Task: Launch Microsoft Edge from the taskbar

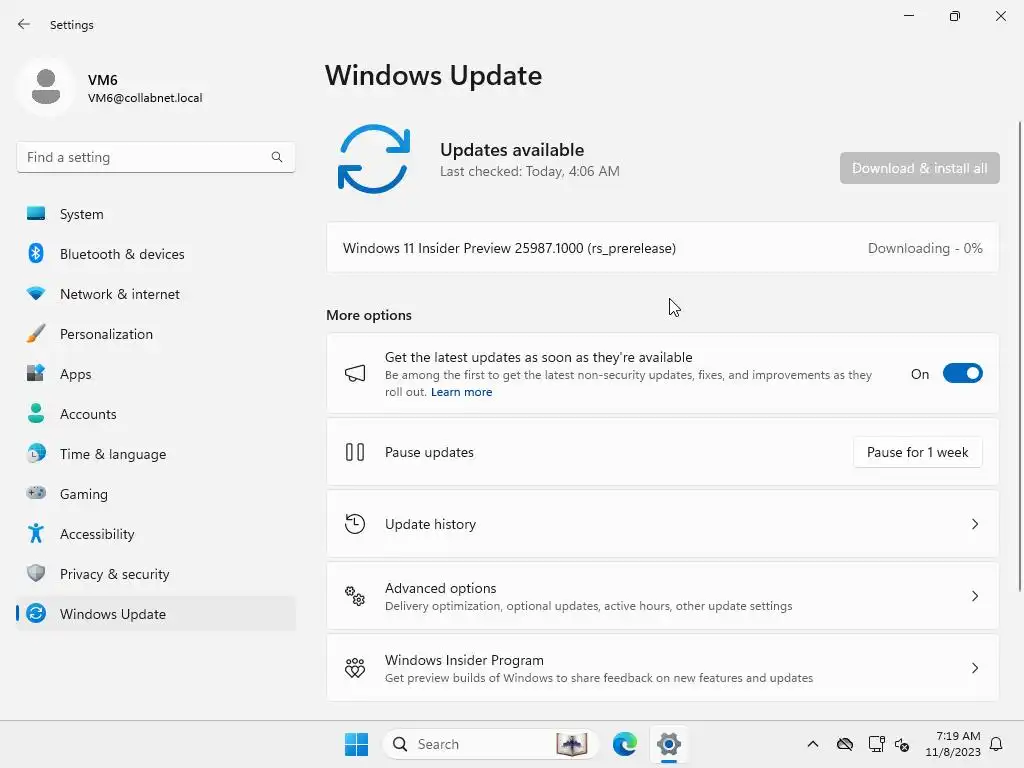Action: pyautogui.click(x=624, y=744)
